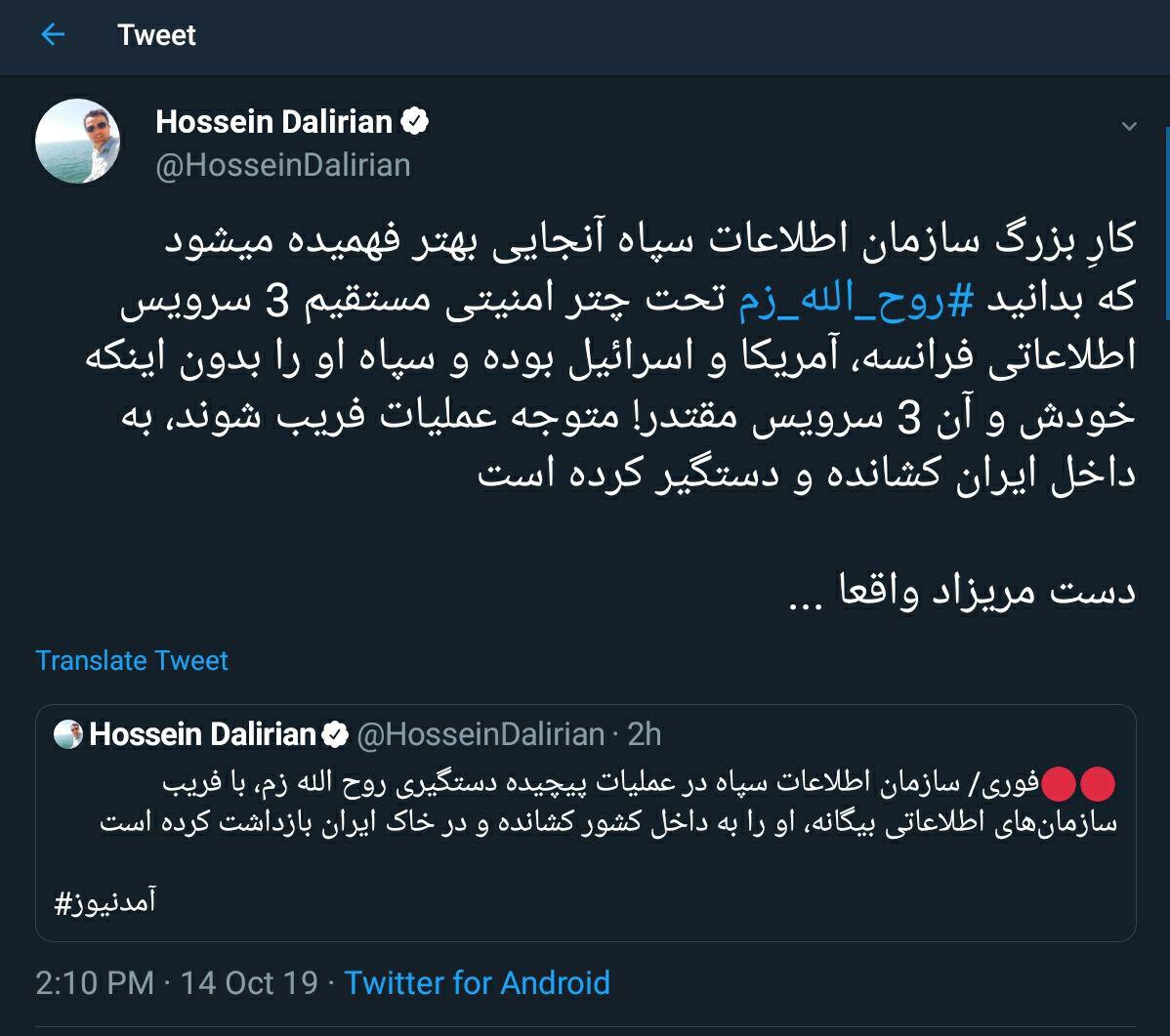Open the @HosseinDalirian handle under the author name

click(x=283, y=165)
